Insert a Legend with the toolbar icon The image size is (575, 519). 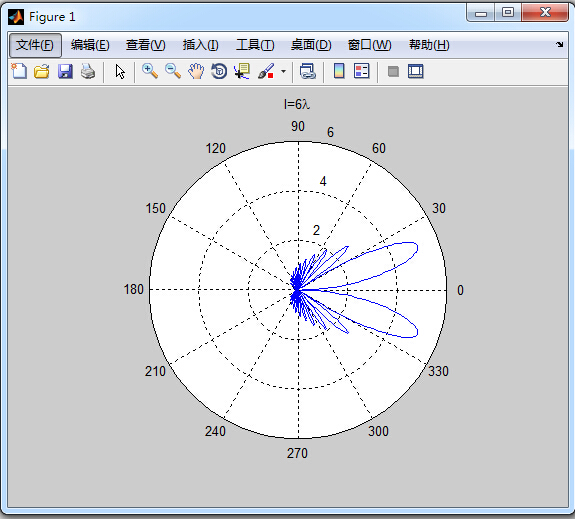[x=362, y=71]
